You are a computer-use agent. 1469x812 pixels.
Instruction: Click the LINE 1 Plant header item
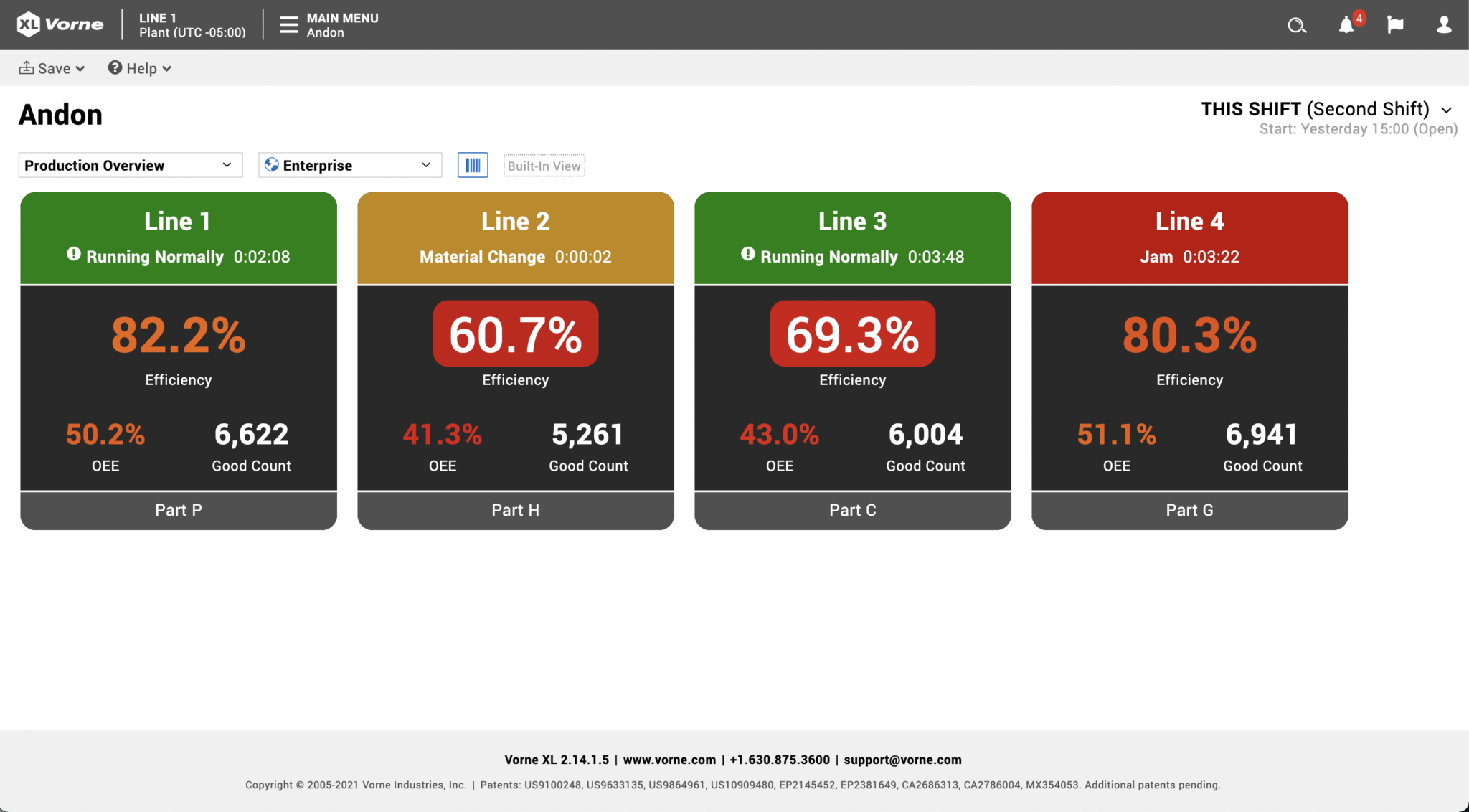[x=192, y=24]
